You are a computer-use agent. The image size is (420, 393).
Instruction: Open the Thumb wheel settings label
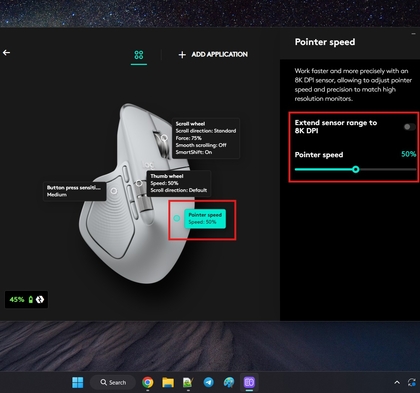coord(179,183)
